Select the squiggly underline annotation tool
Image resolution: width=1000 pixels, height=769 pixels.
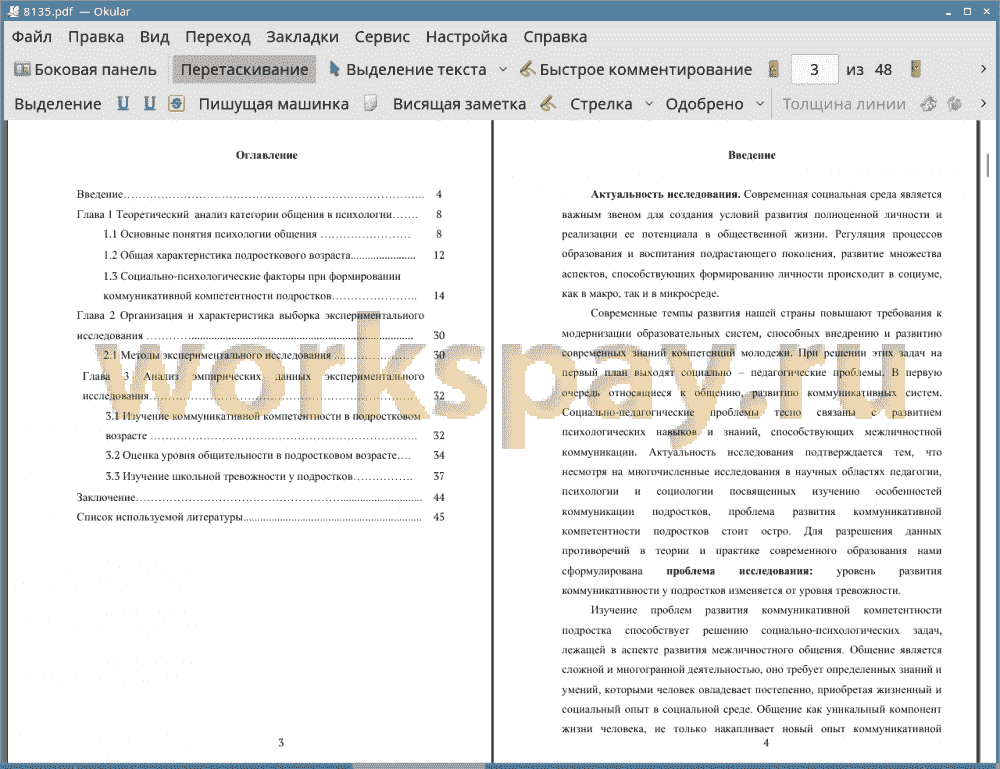click(149, 103)
